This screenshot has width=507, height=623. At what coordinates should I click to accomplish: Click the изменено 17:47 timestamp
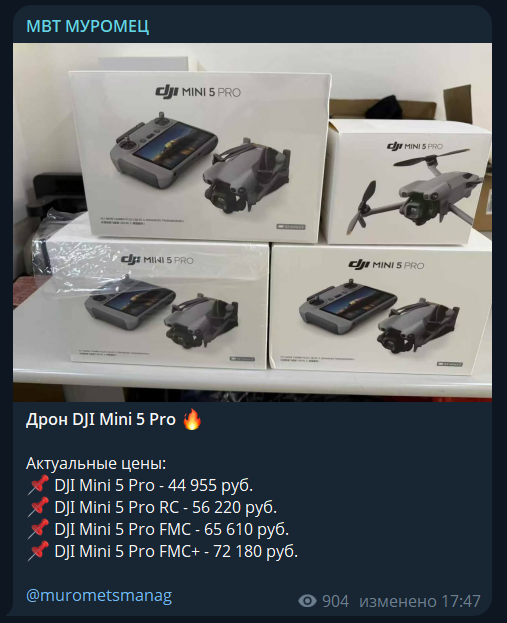tap(420, 601)
